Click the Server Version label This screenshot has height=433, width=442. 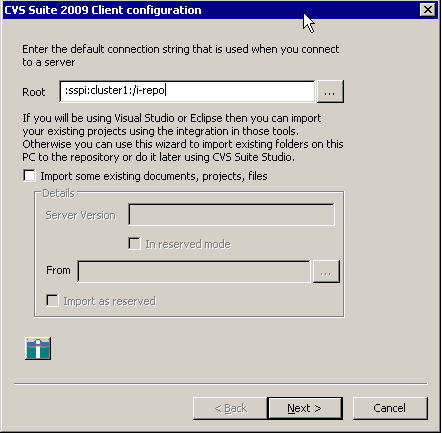point(81,215)
